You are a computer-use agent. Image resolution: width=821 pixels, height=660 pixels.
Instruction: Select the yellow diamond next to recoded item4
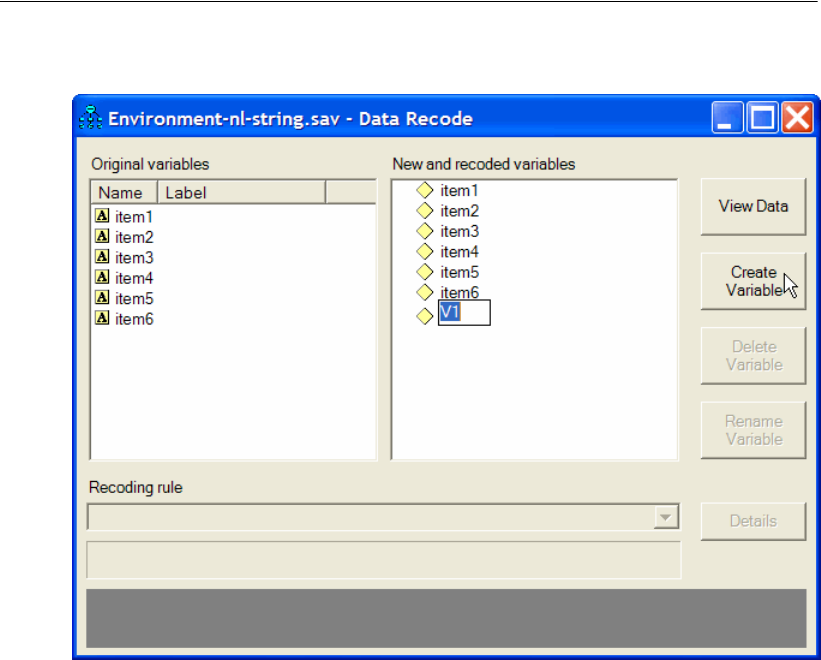click(x=424, y=251)
